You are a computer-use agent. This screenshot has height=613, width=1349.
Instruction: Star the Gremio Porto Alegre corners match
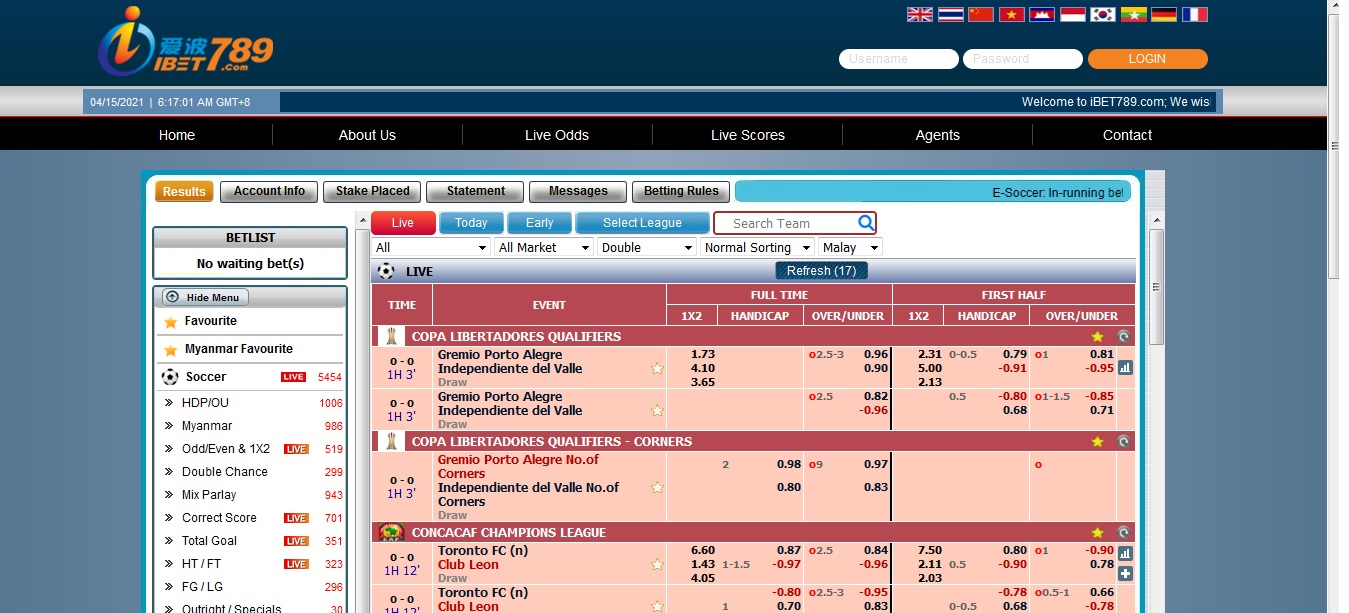click(657, 487)
